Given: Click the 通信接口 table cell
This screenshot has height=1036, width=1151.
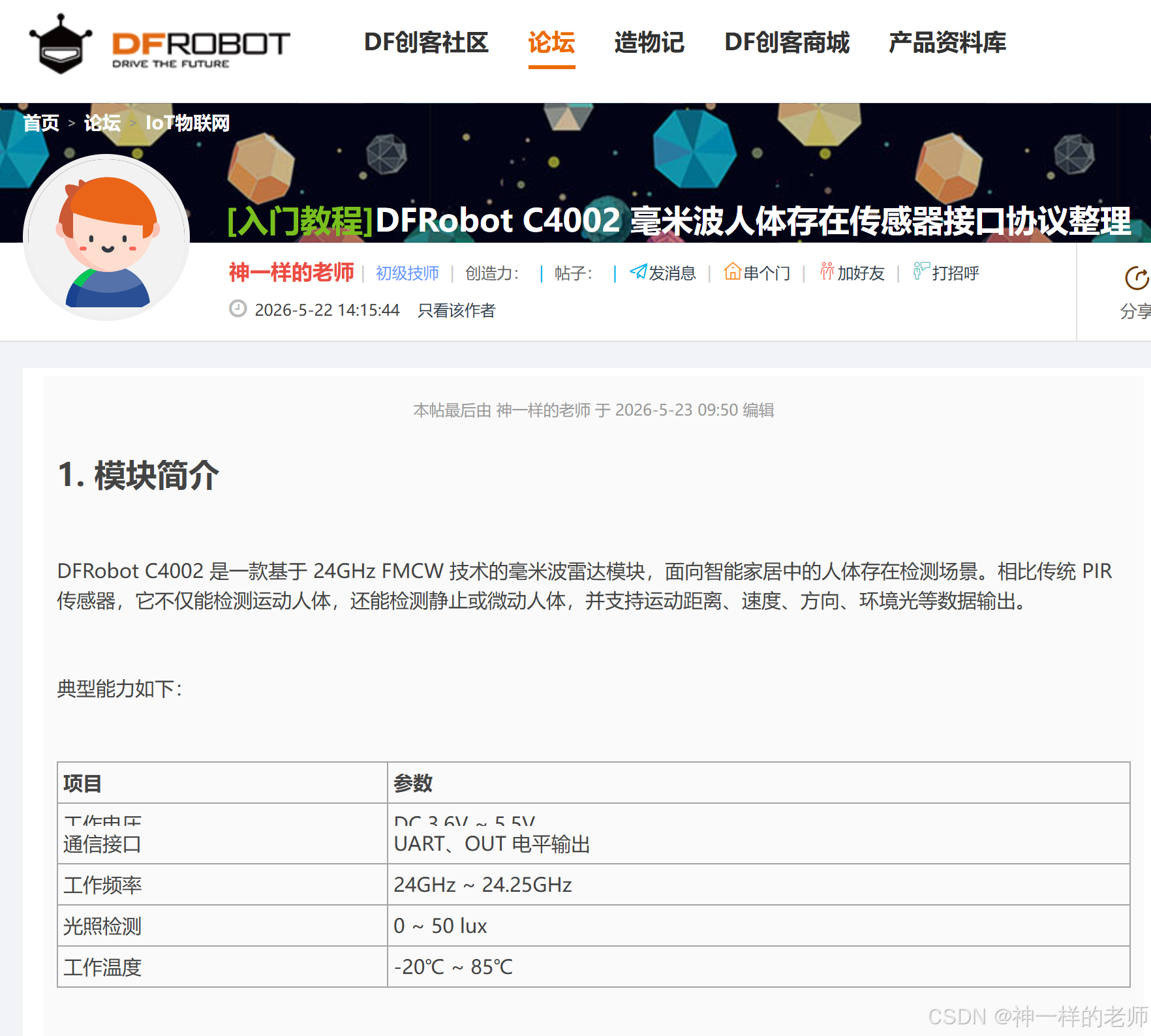Looking at the screenshot, I should pos(223,844).
